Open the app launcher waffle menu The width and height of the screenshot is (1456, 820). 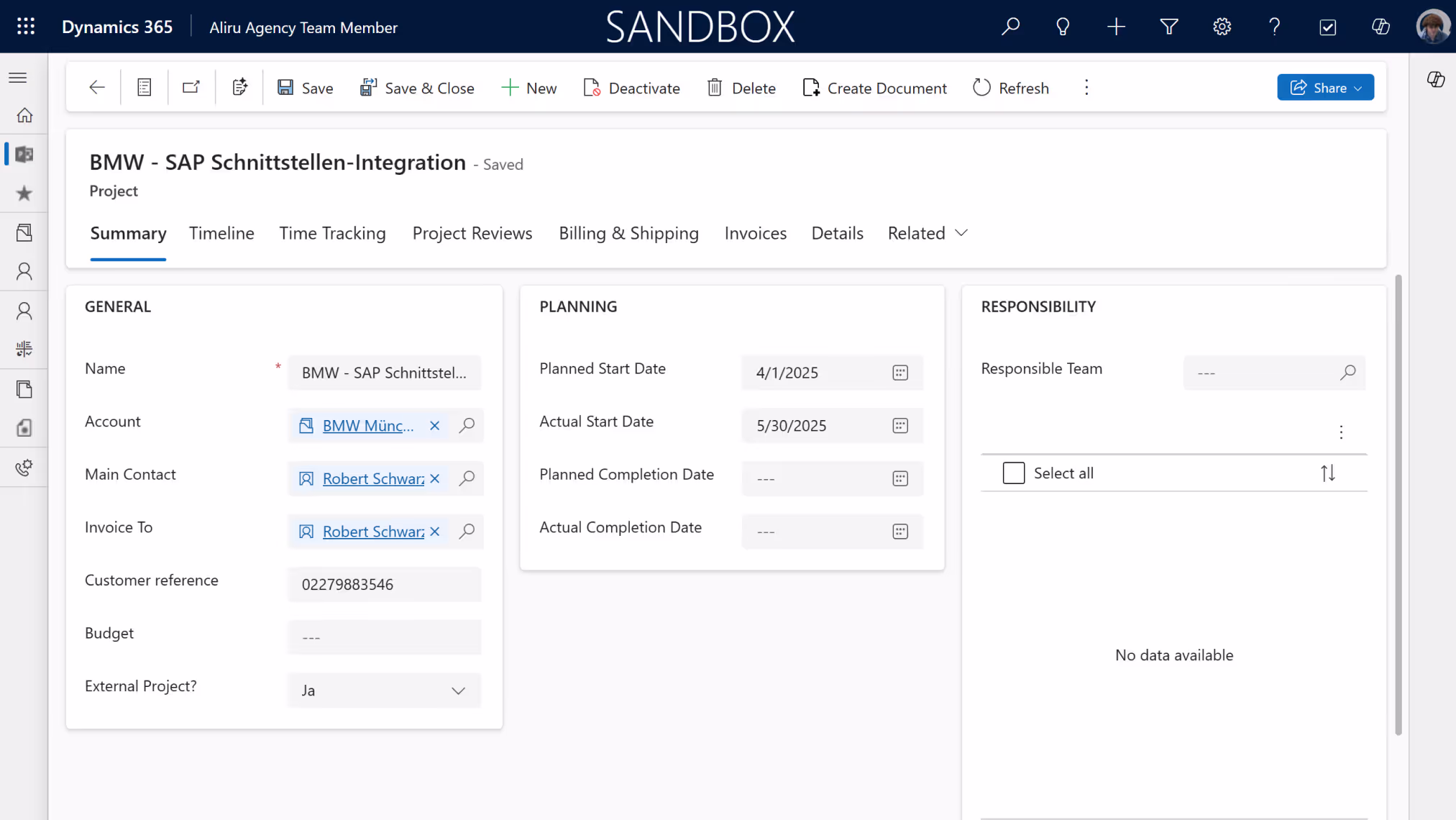[x=26, y=27]
